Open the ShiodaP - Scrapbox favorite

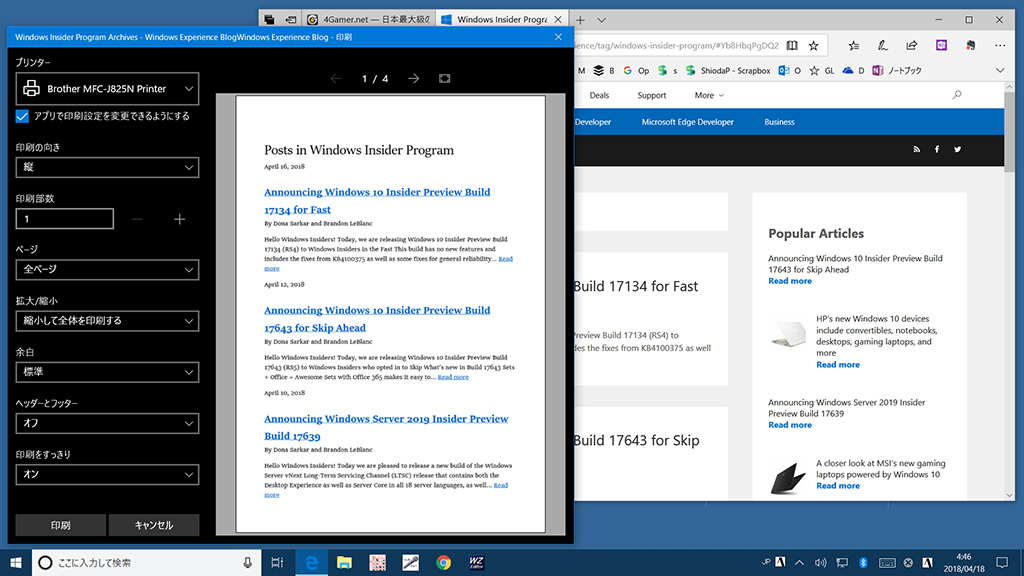click(x=728, y=71)
